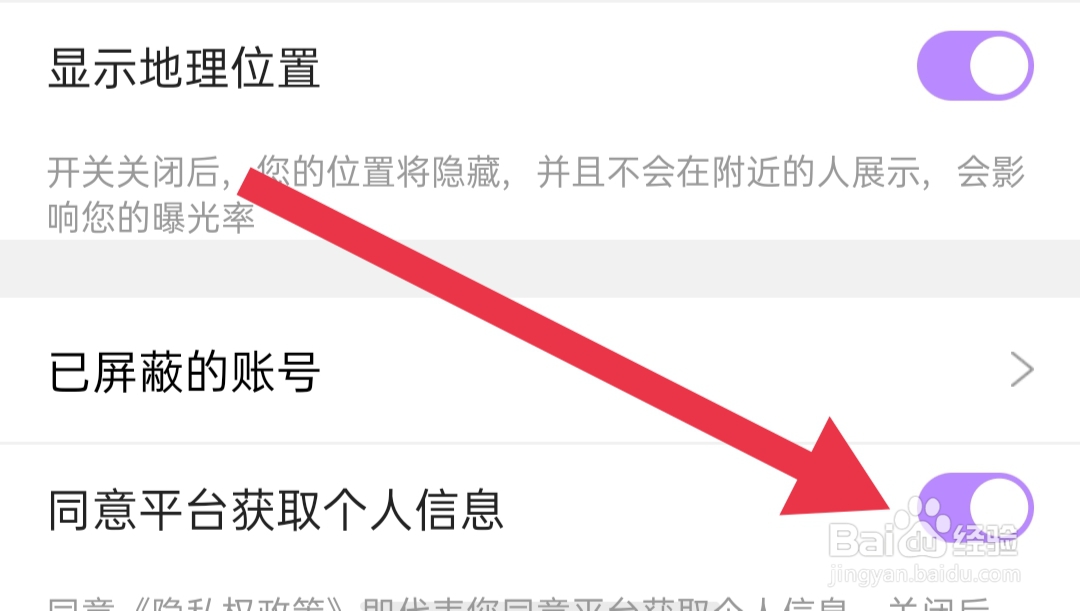Disable the 同意平台获取个人信息 switch

coord(975,508)
